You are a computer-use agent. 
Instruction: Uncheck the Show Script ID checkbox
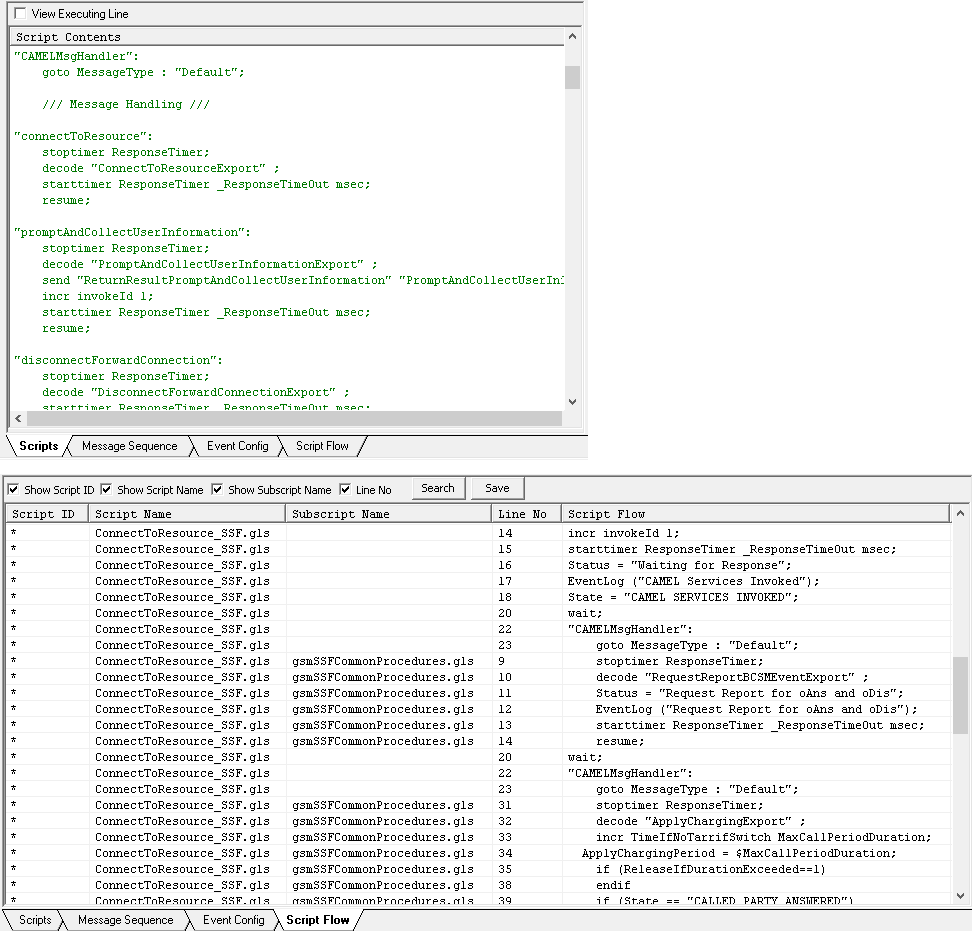(14, 490)
